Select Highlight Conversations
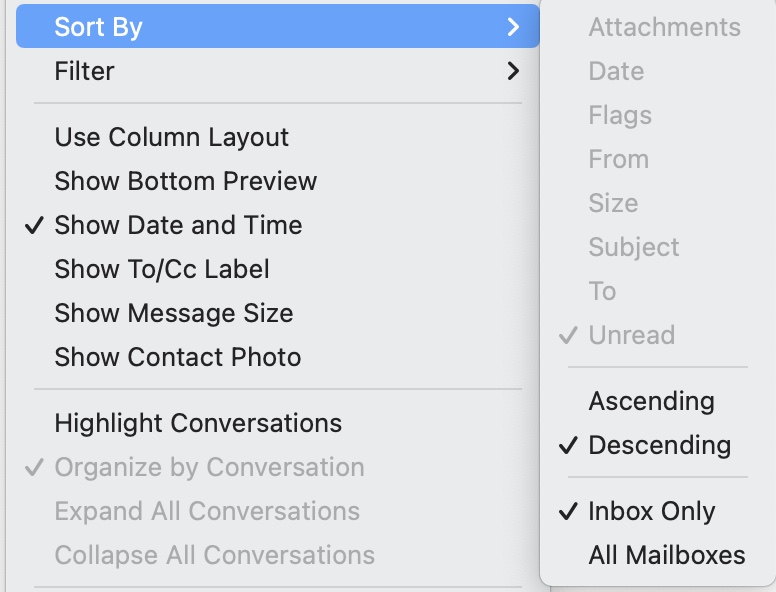 [x=198, y=423]
